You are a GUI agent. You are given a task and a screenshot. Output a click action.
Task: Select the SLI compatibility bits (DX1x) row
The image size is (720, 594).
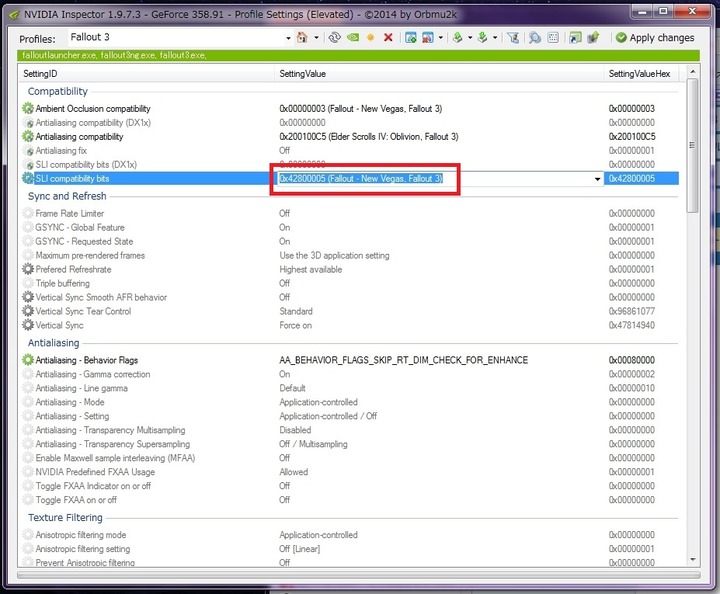click(349, 164)
